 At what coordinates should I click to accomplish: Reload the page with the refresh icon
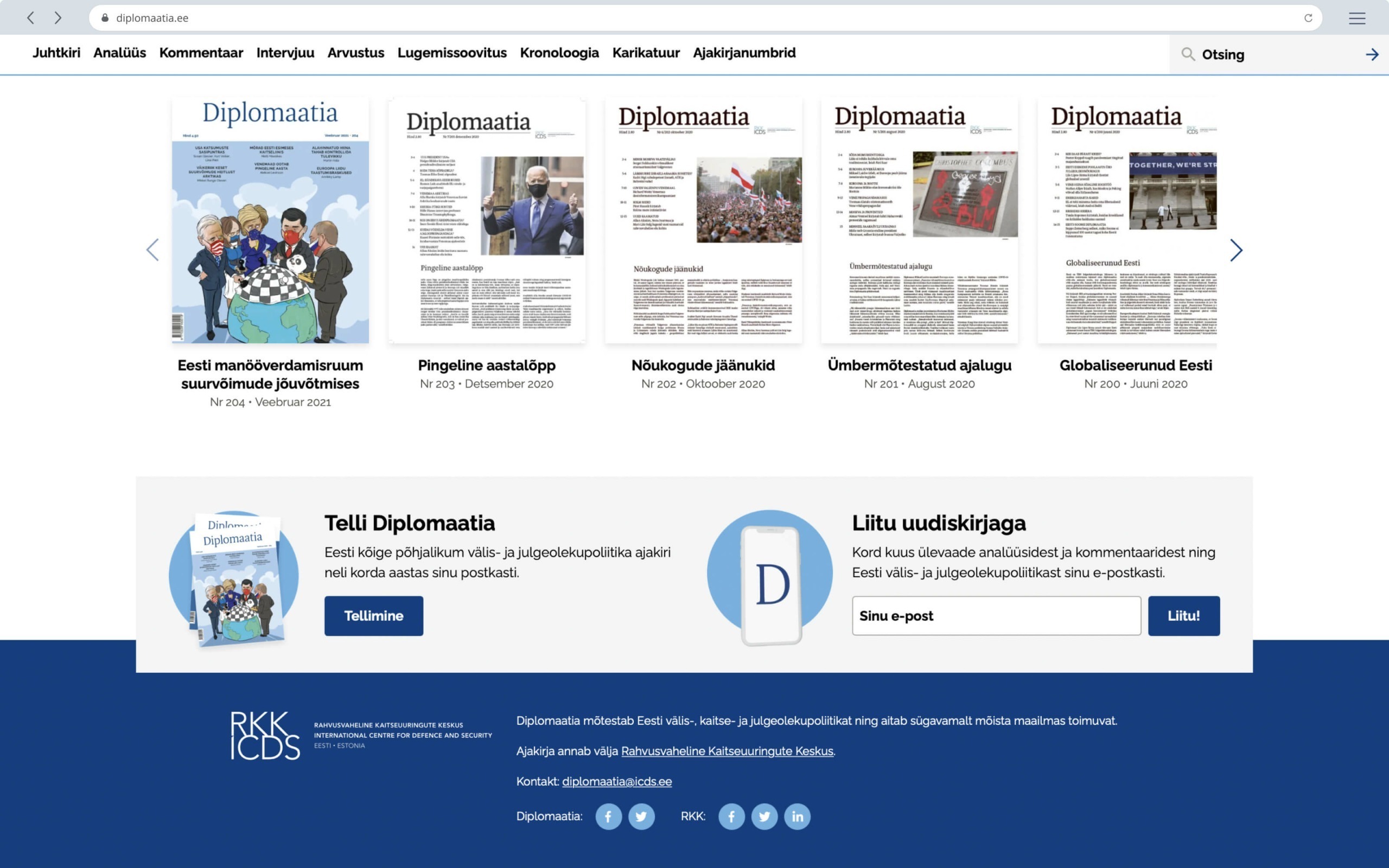[x=1309, y=18]
